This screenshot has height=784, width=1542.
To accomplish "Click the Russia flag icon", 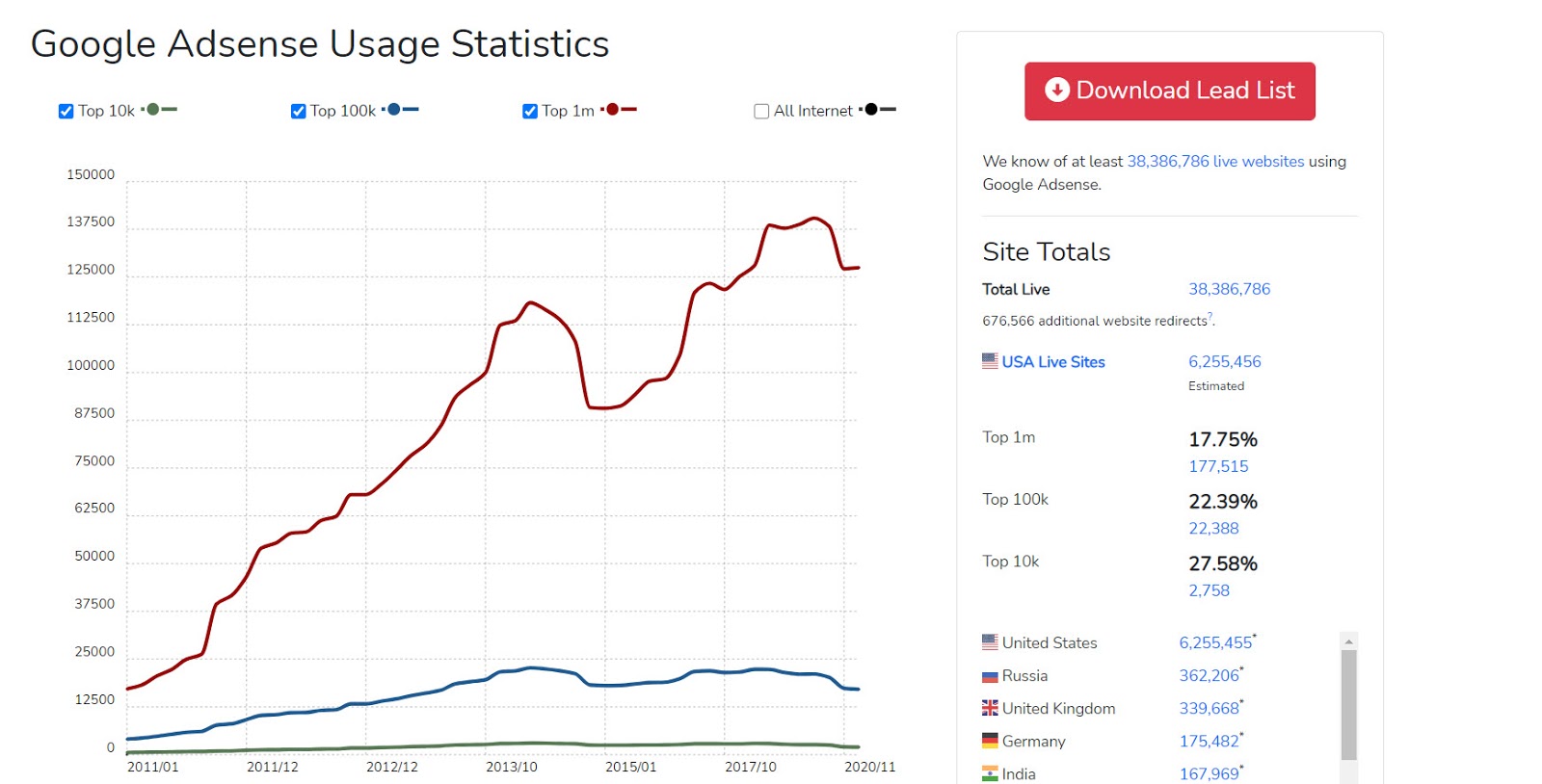I will pyautogui.click(x=990, y=676).
